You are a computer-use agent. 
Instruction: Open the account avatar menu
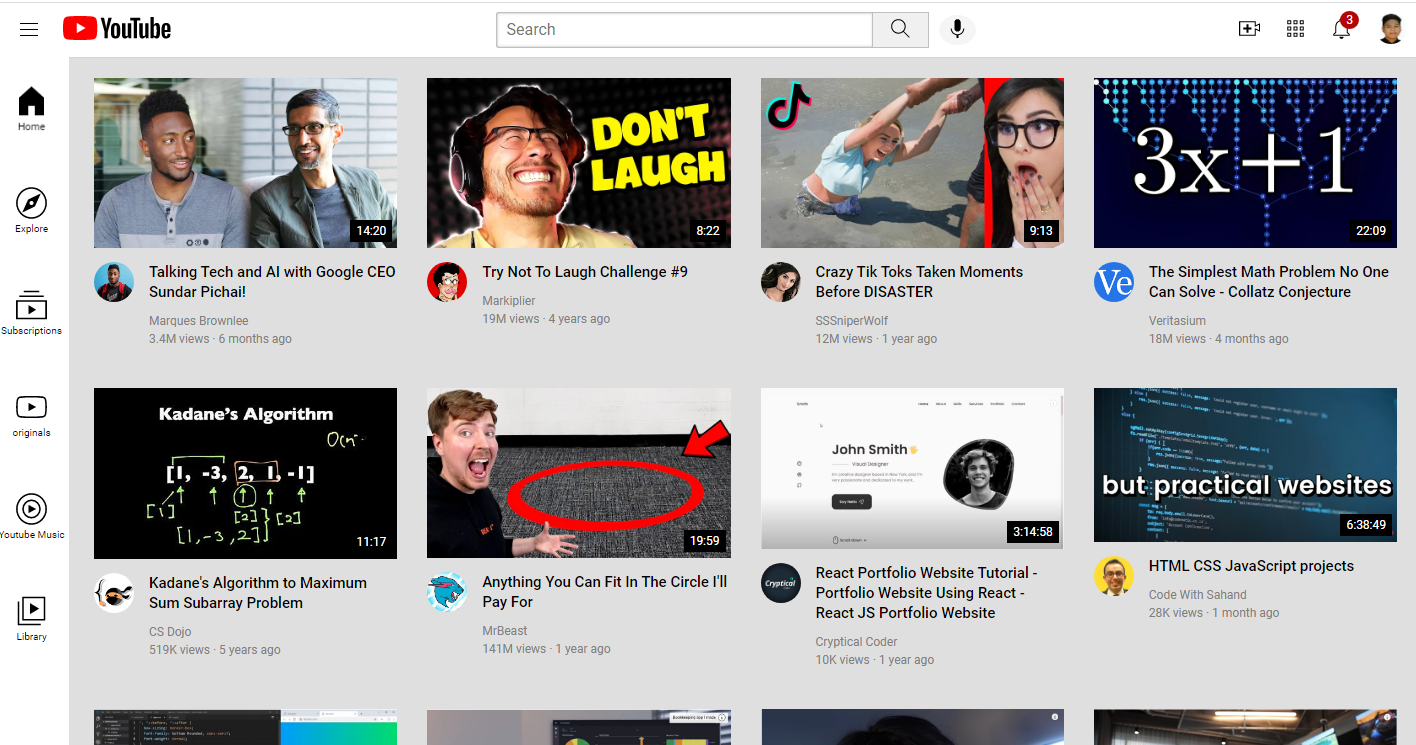click(1391, 29)
